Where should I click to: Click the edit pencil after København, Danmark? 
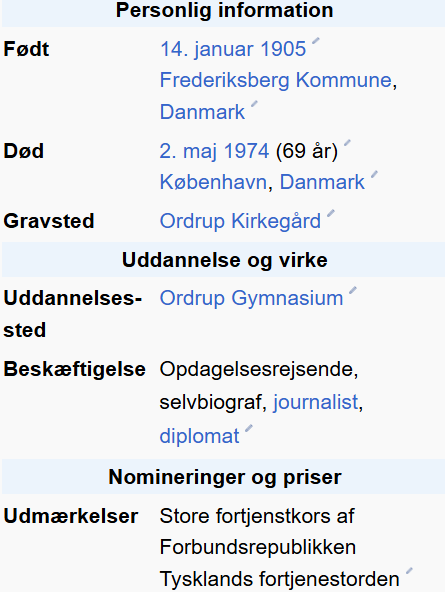coord(374,174)
